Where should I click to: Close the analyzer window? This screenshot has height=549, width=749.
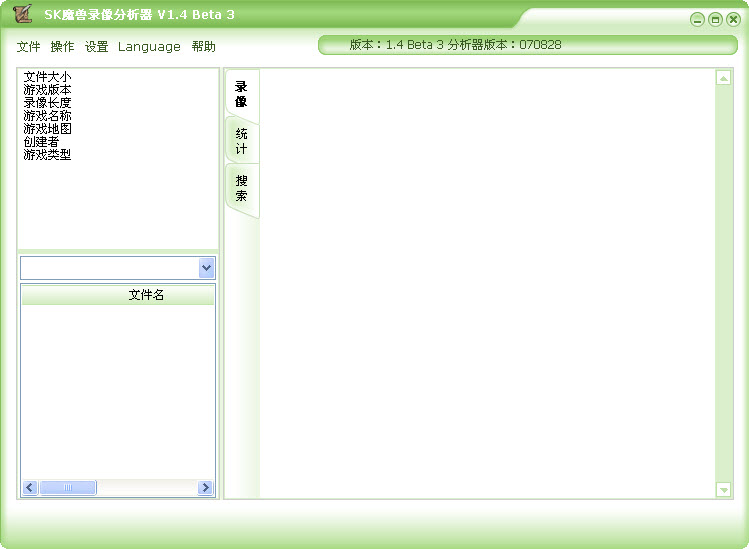pyautogui.click(x=733, y=20)
